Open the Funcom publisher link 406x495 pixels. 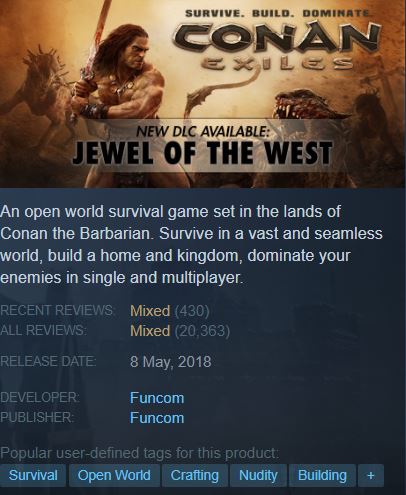coord(157,418)
